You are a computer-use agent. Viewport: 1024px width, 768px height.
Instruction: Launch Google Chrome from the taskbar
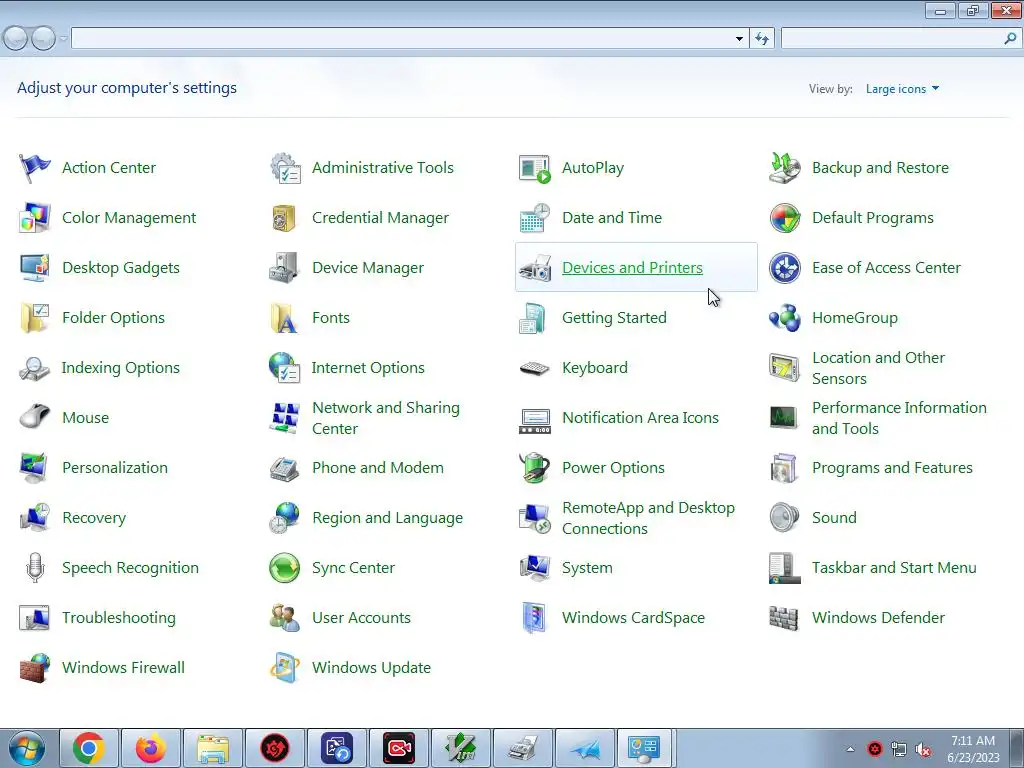point(89,748)
